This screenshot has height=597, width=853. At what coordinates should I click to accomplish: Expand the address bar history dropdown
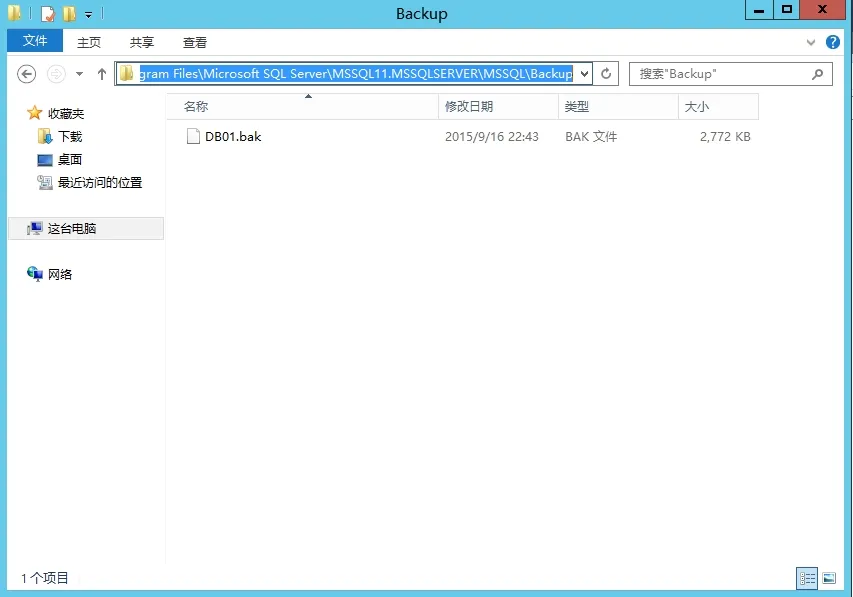(585, 73)
